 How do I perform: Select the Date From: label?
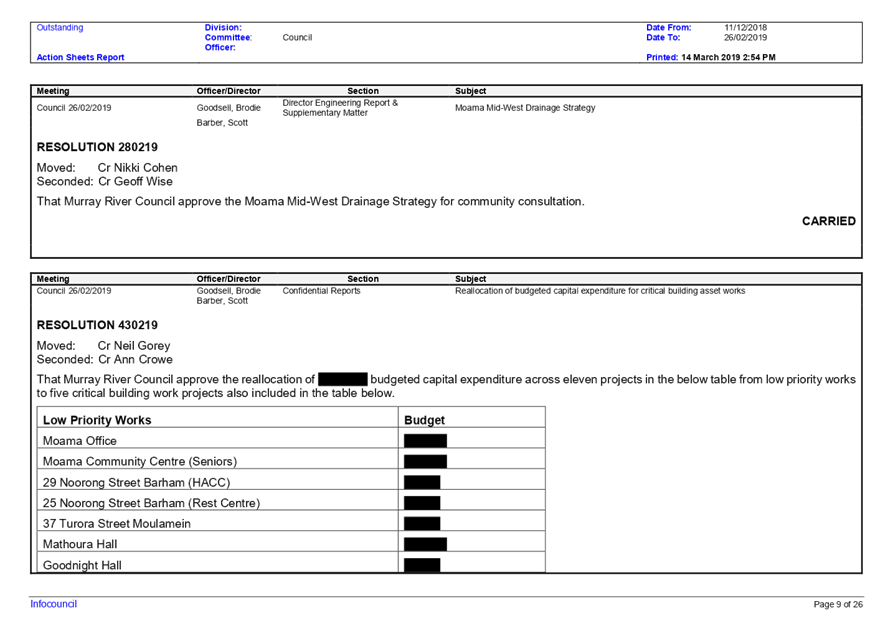coord(669,27)
